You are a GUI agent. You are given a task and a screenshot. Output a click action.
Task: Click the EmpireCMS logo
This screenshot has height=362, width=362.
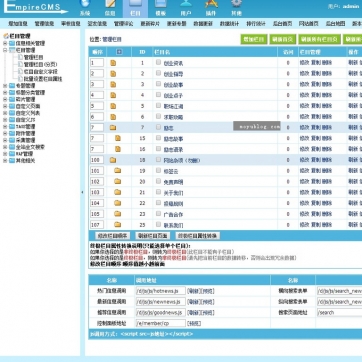coord(35,7)
